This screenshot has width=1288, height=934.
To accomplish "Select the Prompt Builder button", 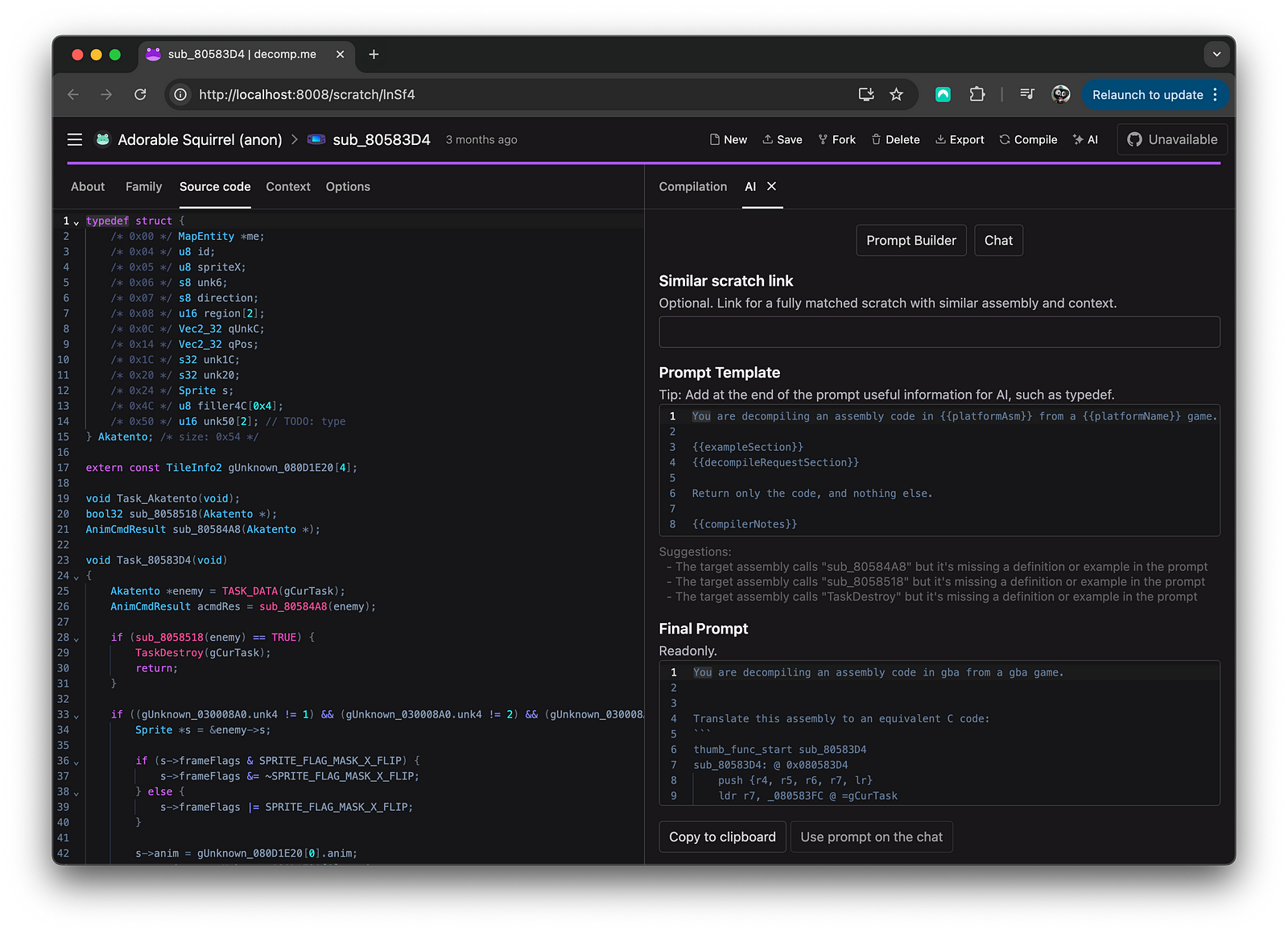I will click(x=911, y=240).
